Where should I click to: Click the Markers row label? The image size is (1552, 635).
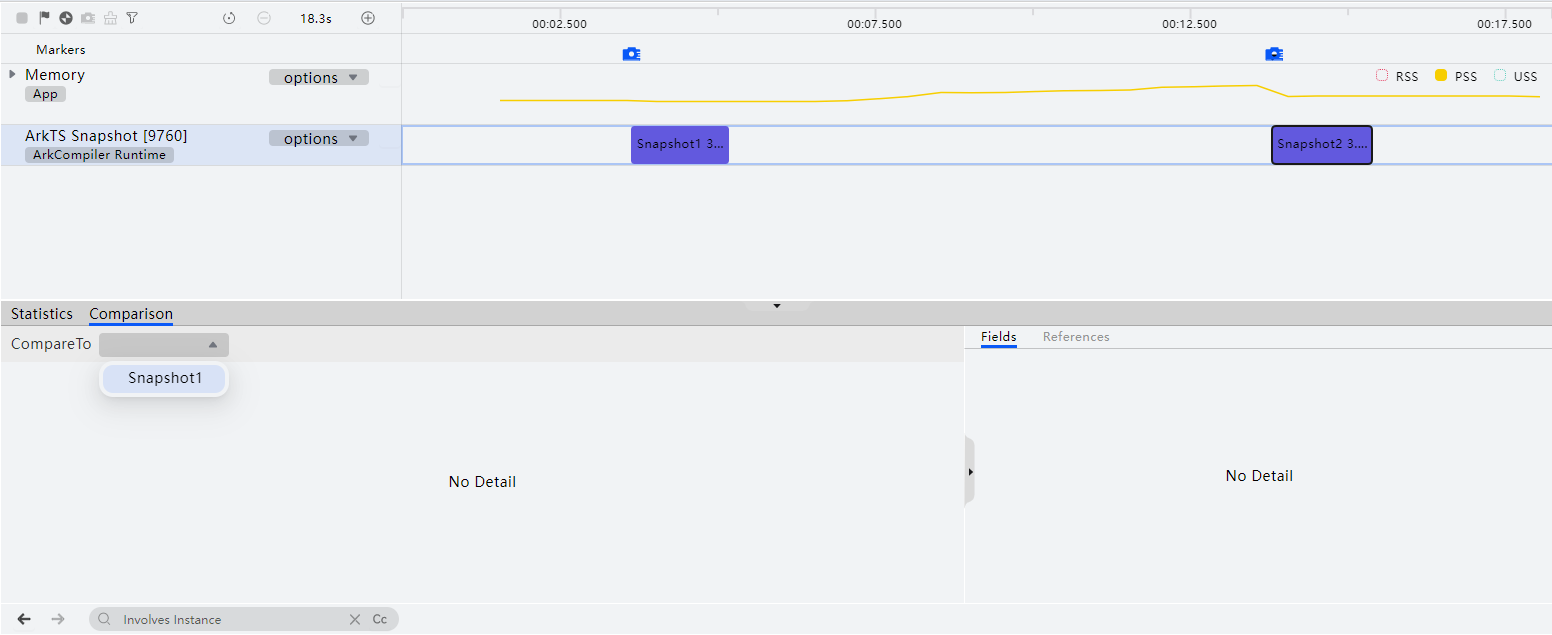click(61, 49)
